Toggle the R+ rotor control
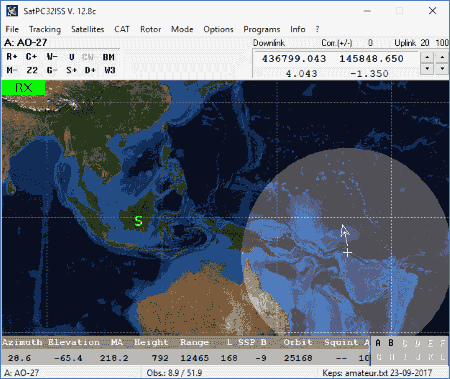Image resolution: width=450 pixels, height=379 pixels. click(x=12, y=57)
